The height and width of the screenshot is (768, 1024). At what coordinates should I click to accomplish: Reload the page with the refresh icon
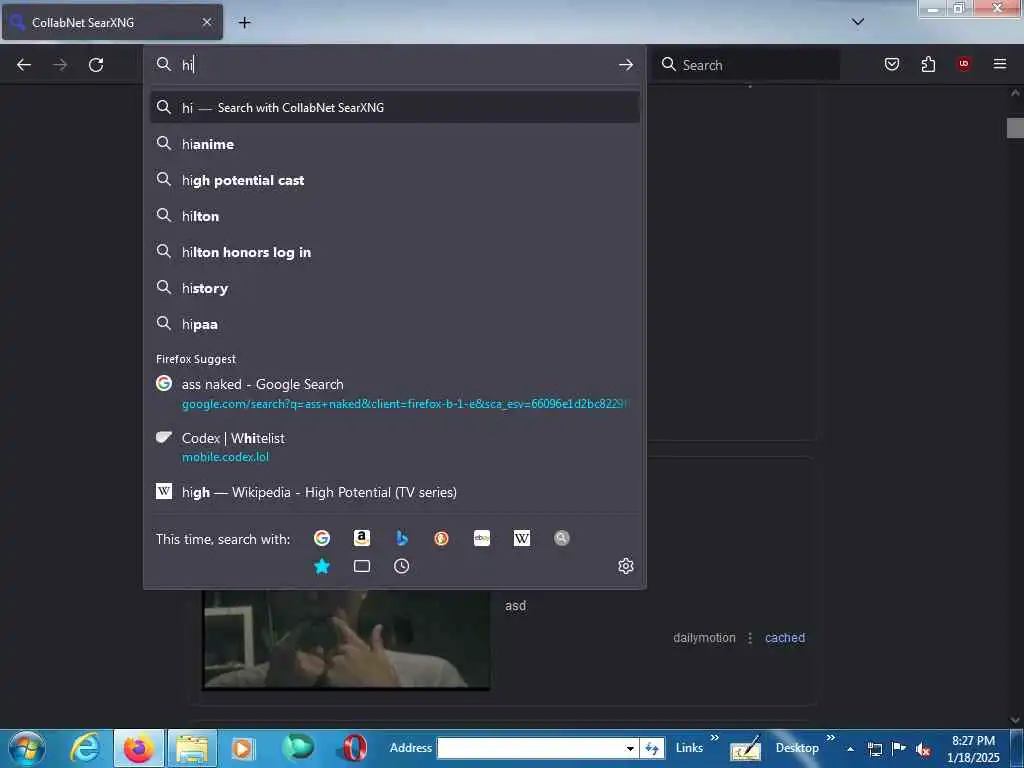point(96,65)
